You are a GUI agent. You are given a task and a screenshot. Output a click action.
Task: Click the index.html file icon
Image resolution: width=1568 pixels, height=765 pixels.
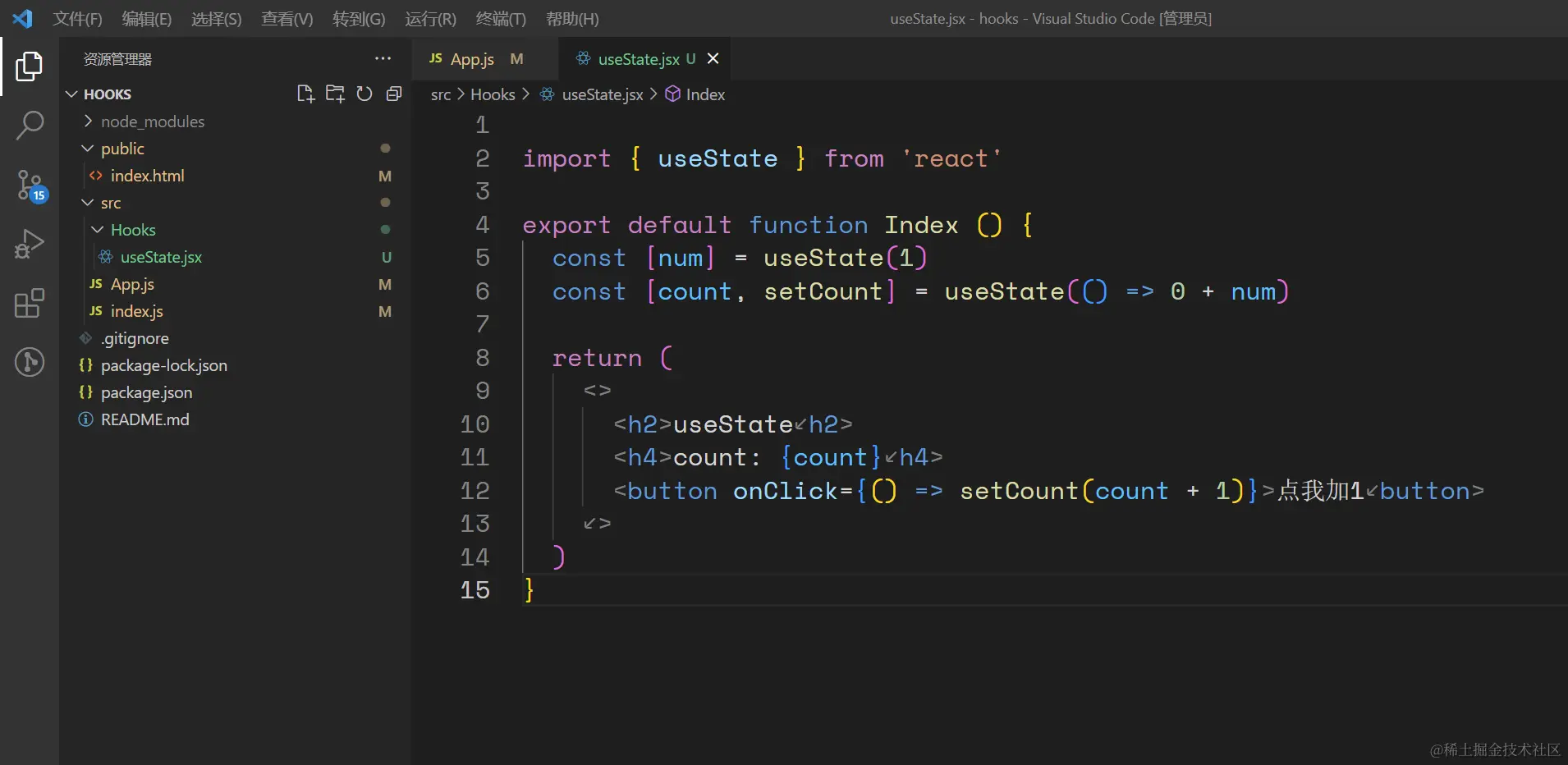(96, 176)
